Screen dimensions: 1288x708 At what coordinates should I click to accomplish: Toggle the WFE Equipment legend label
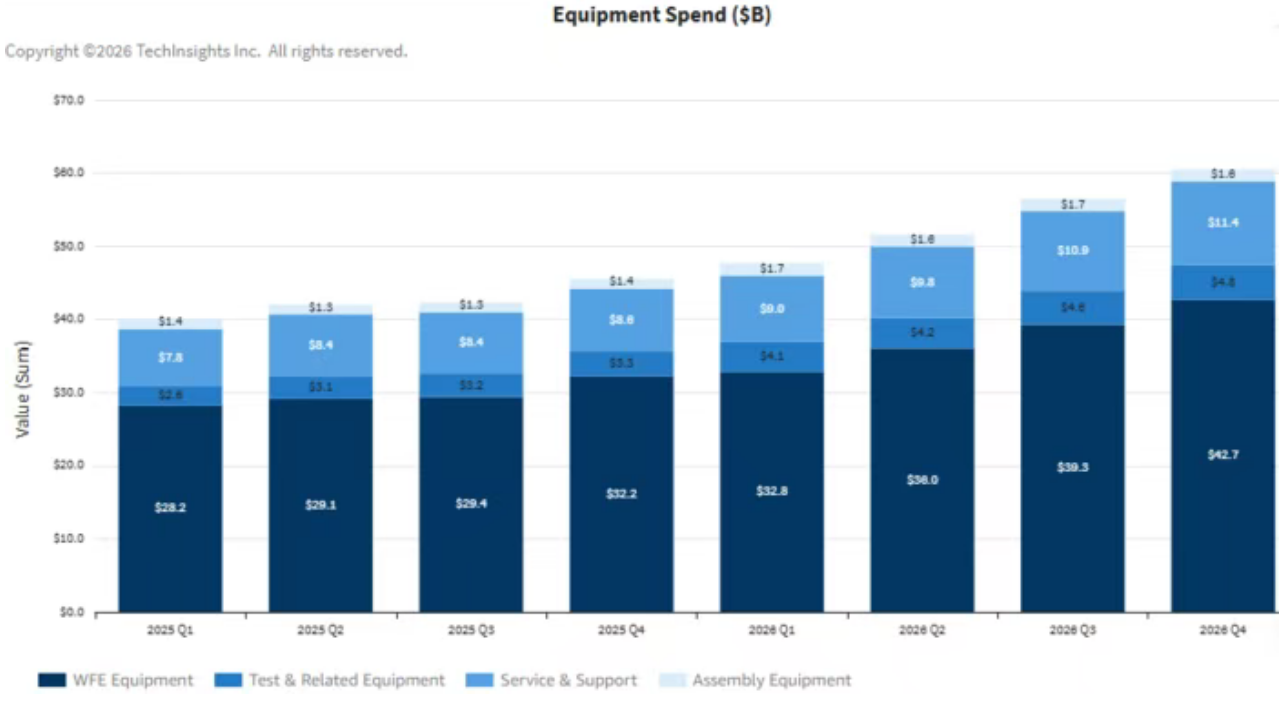[133, 680]
